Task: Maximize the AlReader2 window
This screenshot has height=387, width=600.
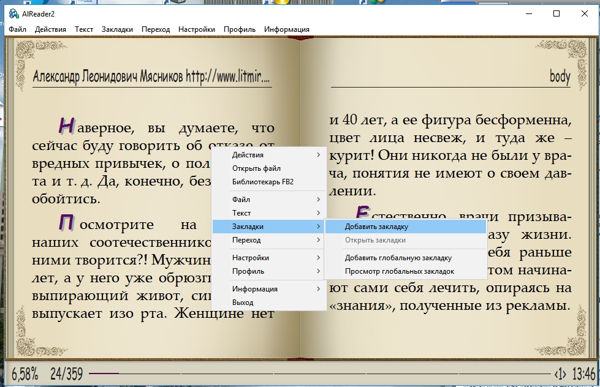Action: tap(556, 14)
